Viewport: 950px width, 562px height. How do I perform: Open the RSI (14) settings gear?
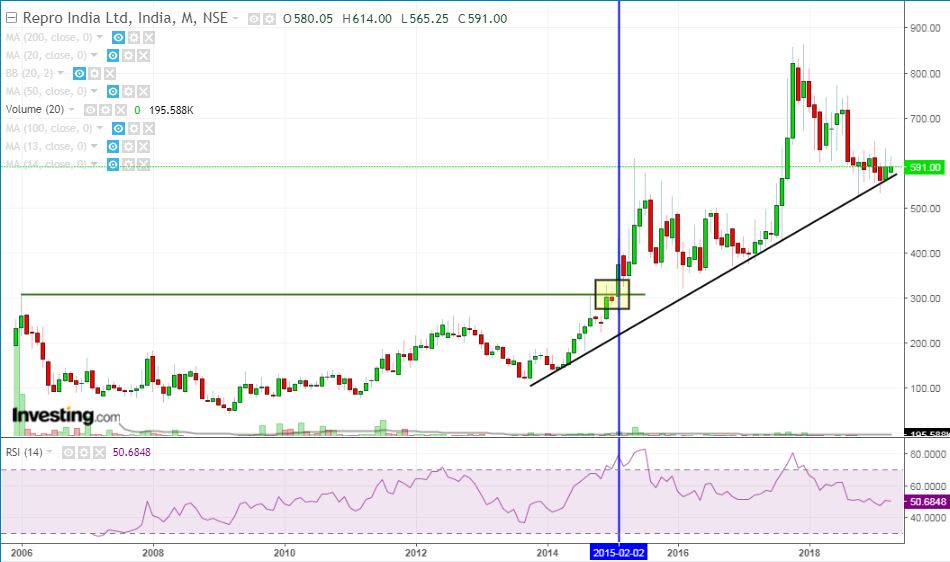pyautogui.click(x=84, y=452)
